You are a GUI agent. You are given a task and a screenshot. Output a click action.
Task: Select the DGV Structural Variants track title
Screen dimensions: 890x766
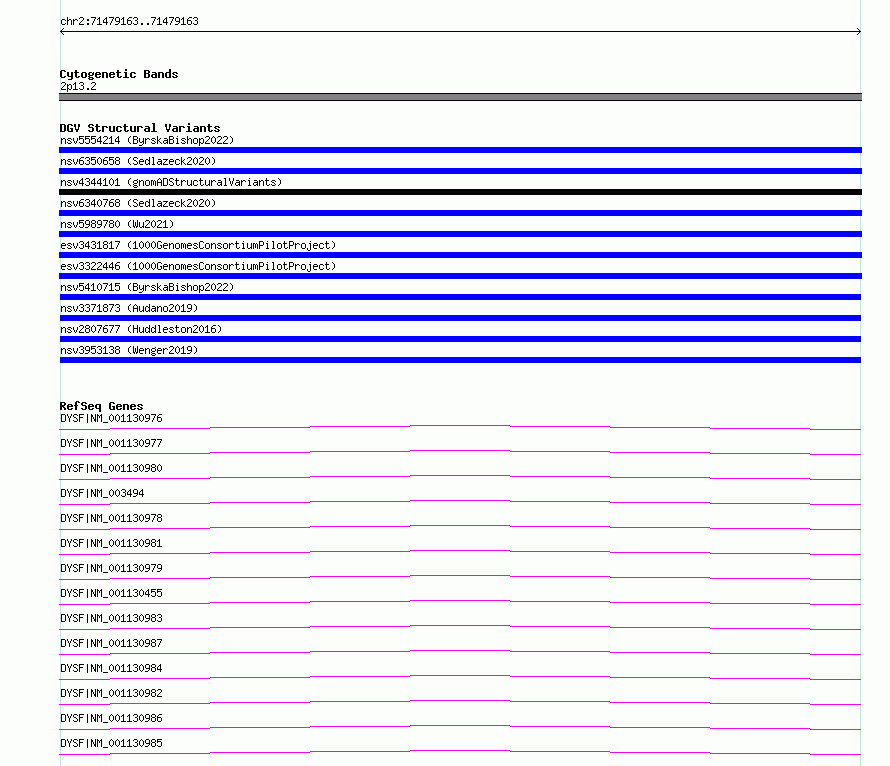[140, 128]
